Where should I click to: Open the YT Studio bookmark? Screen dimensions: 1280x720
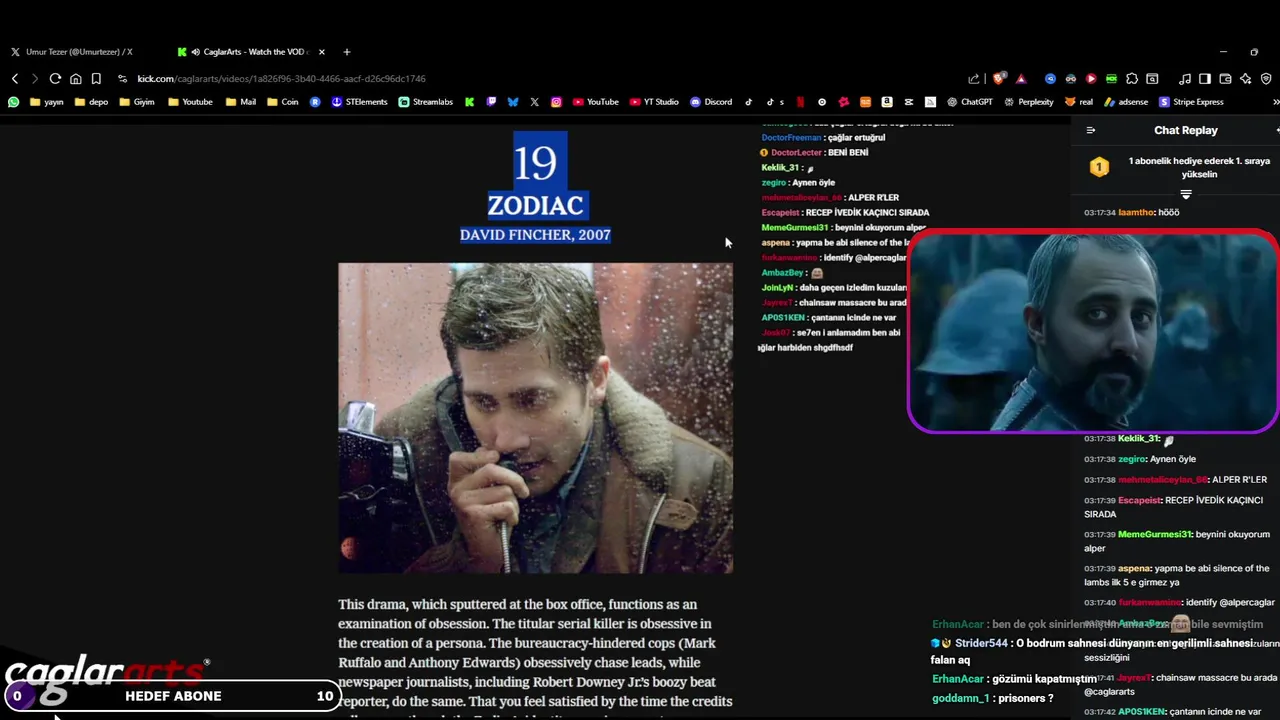[x=654, y=102]
